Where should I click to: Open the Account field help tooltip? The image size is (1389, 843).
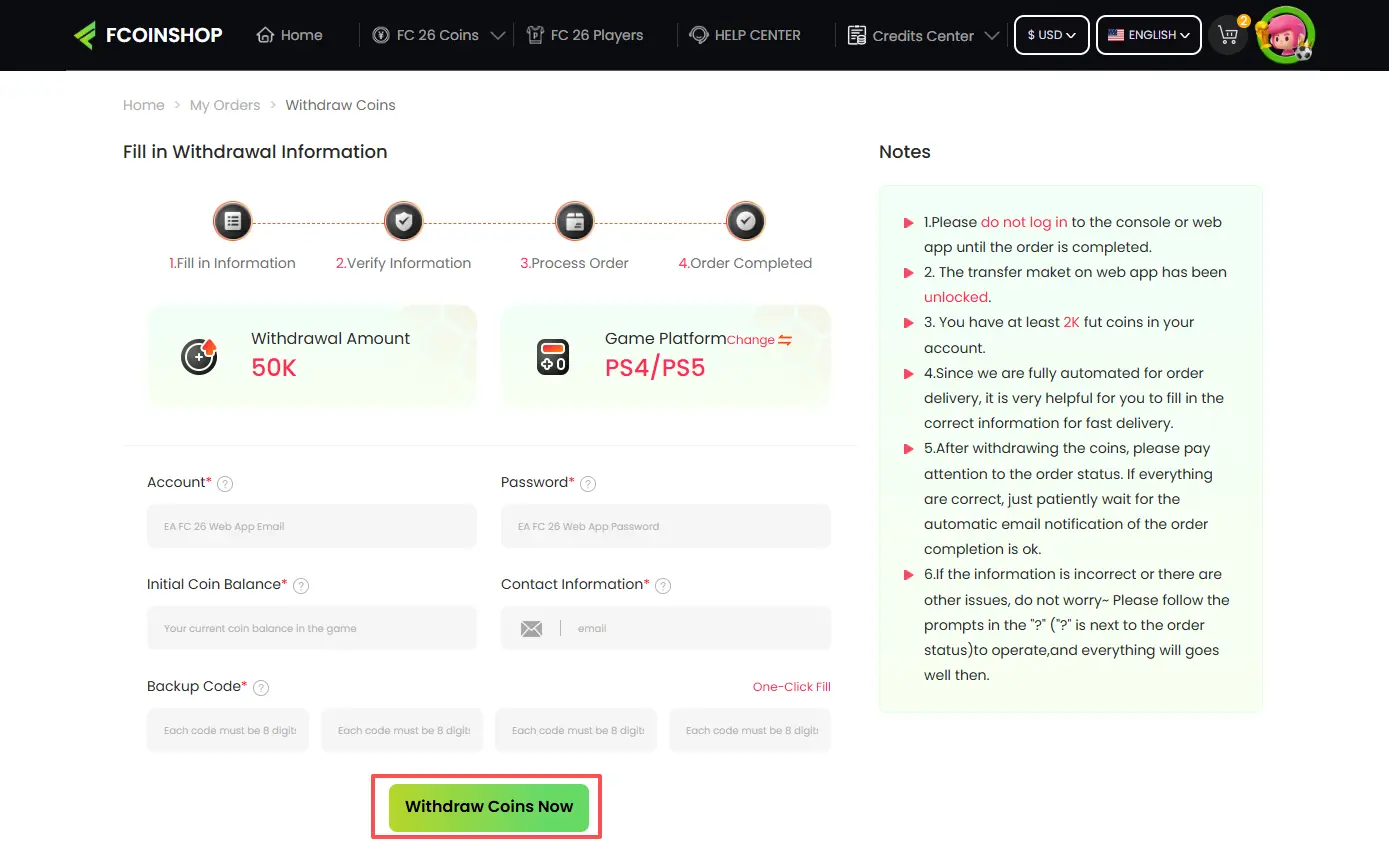[x=225, y=483]
